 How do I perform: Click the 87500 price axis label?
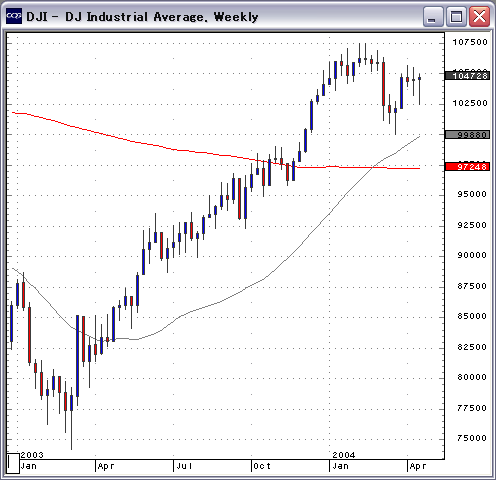(x=472, y=286)
